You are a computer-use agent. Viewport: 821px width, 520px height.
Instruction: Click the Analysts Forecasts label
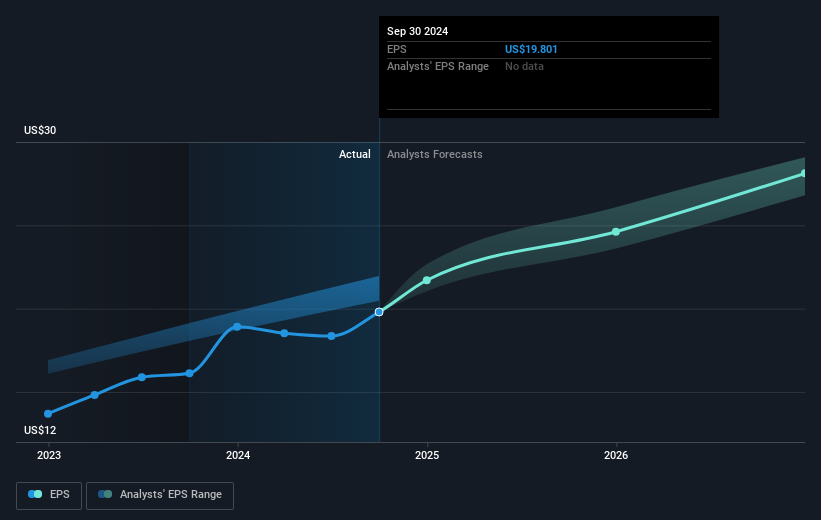click(x=435, y=154)
